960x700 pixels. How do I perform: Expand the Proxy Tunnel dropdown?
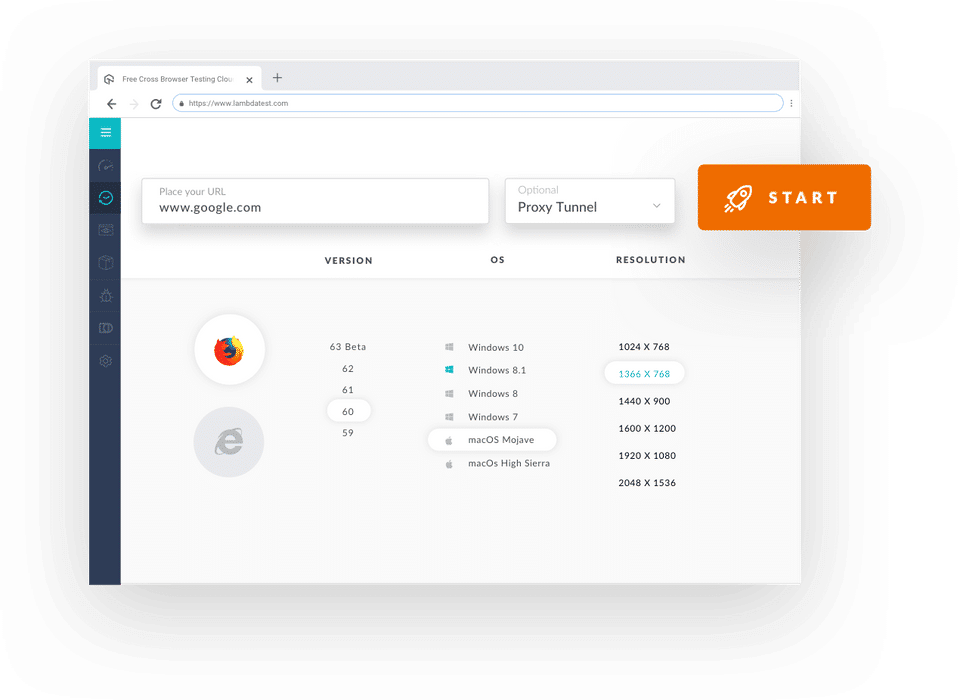(x=590, y=201)
